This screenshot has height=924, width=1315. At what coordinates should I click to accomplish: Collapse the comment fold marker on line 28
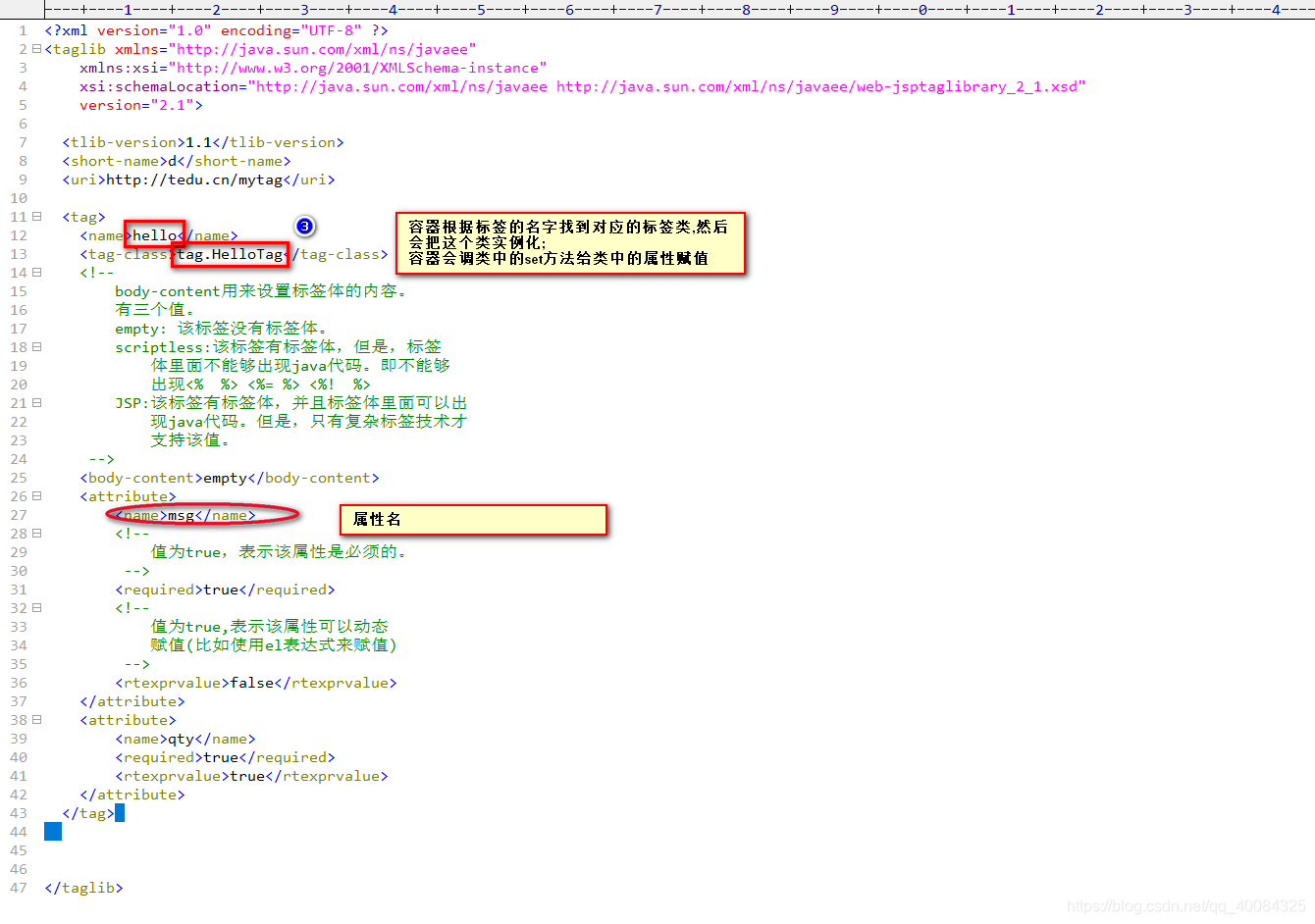tap(36, 534)
